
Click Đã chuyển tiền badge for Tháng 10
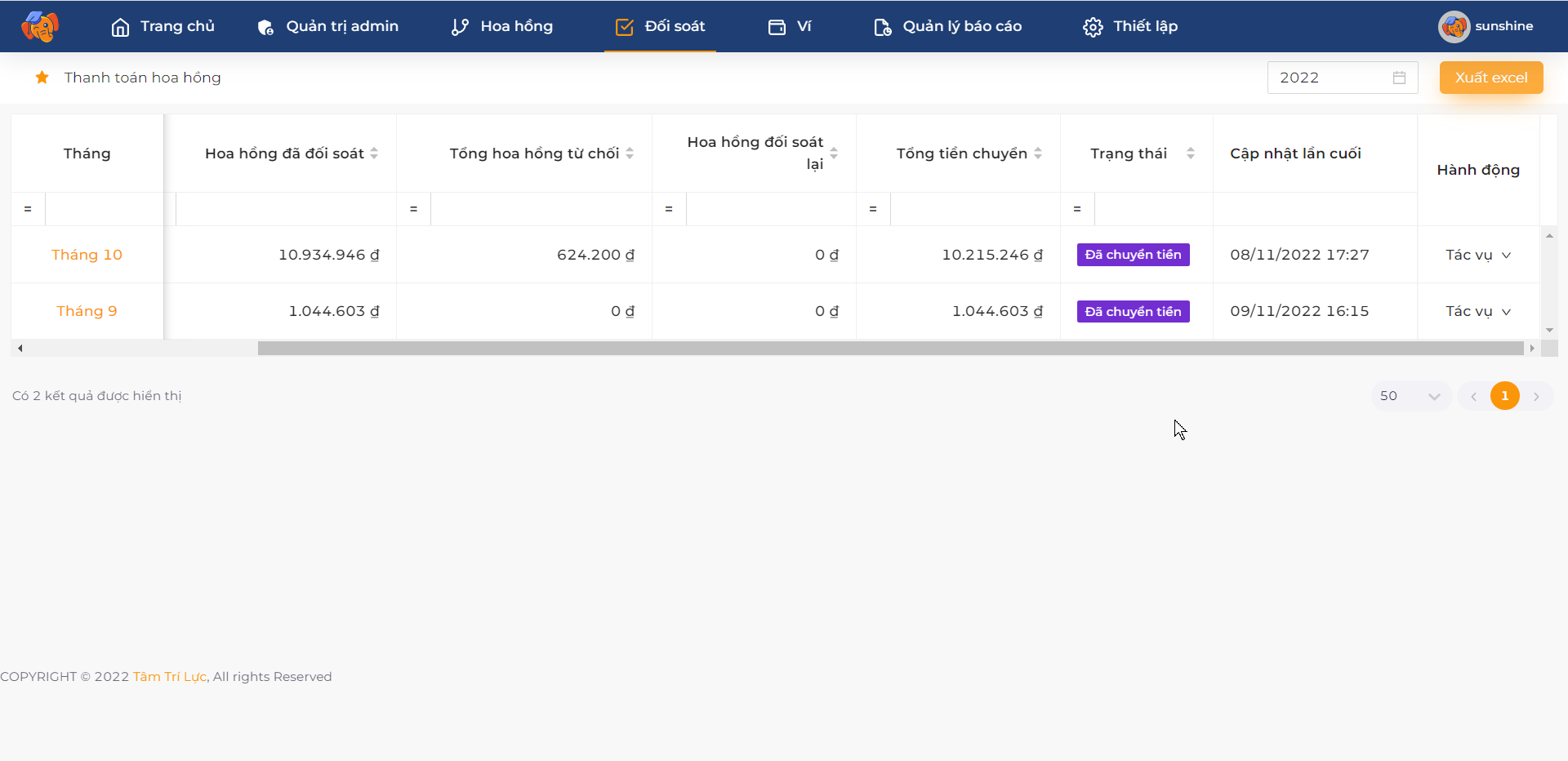click(1133, 255)
